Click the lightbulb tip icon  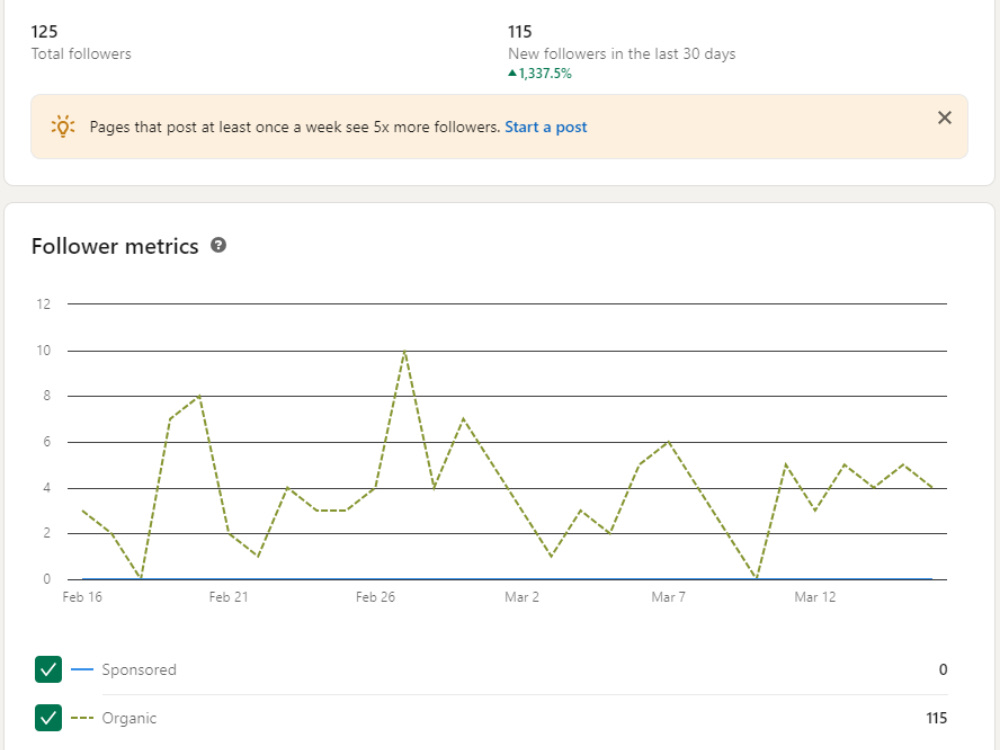tap(62, 126)
